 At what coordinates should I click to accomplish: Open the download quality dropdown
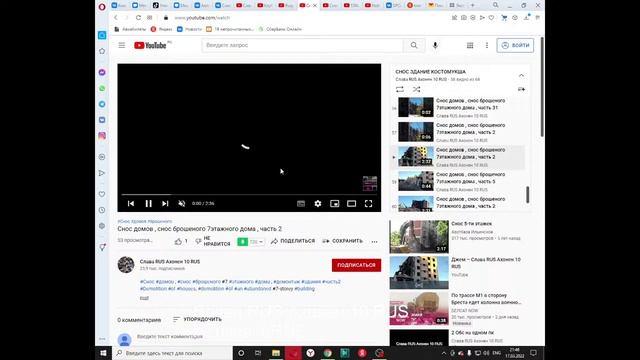click(x=256, y=242)
